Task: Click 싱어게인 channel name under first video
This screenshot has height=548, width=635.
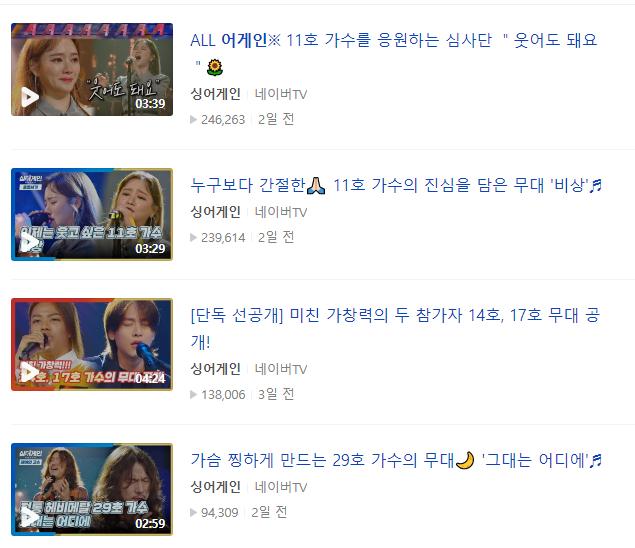Action: [215, 94]
